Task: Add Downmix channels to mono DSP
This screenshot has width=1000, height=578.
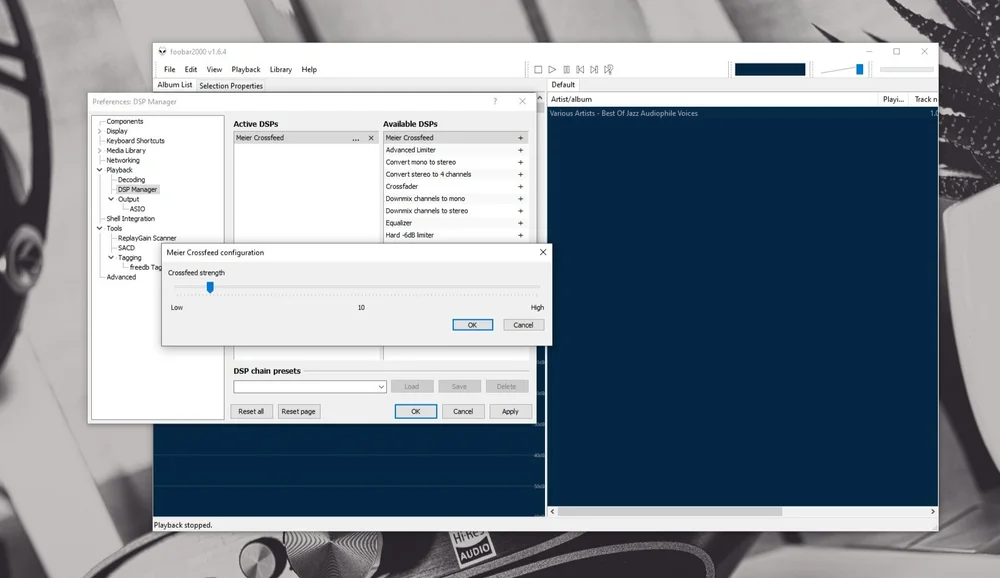Action: 520,198
